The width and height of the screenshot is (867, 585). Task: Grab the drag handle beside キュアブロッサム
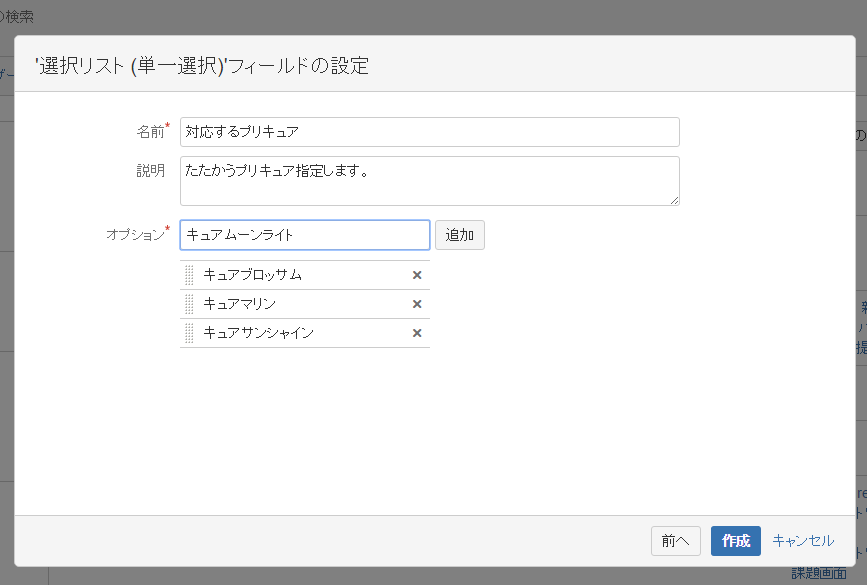(x=189, y=274)
